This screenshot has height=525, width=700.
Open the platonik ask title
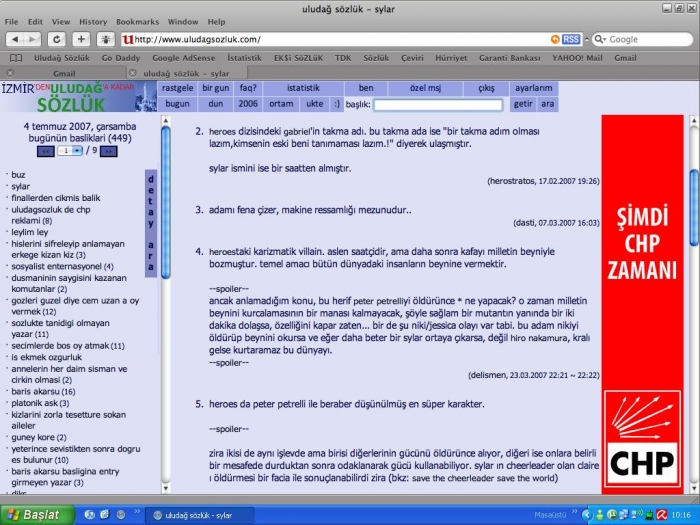pos(40,403)
